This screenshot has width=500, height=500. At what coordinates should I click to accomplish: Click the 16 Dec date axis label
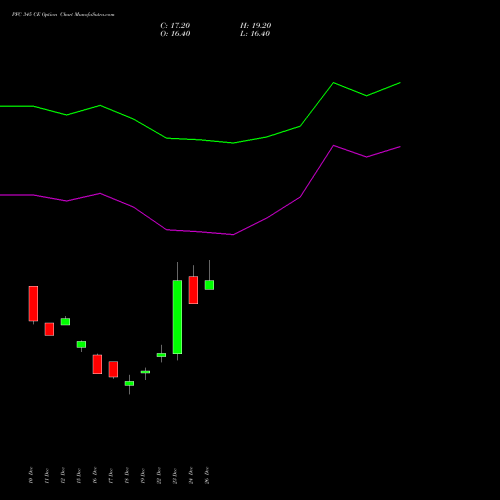(95, 475)
